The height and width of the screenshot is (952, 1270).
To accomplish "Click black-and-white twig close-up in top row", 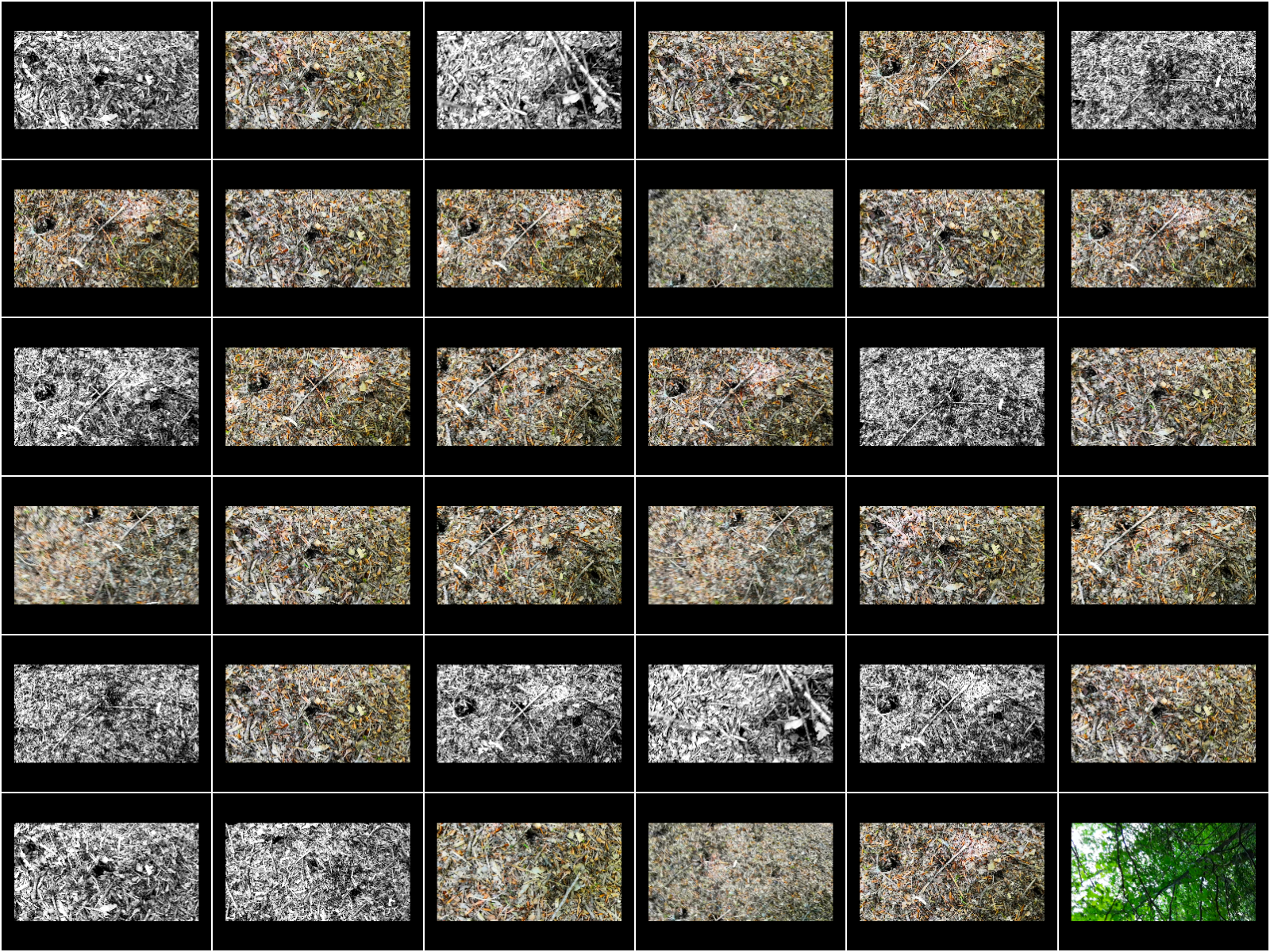I will (529, 80).
